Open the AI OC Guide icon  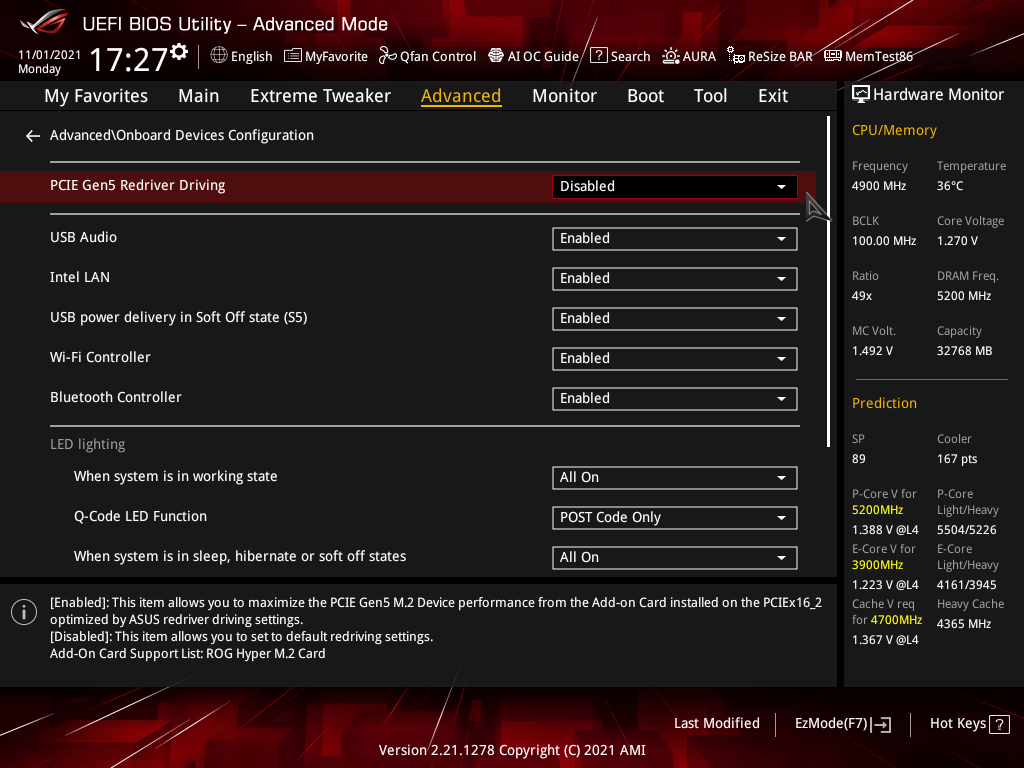(496, 56)
